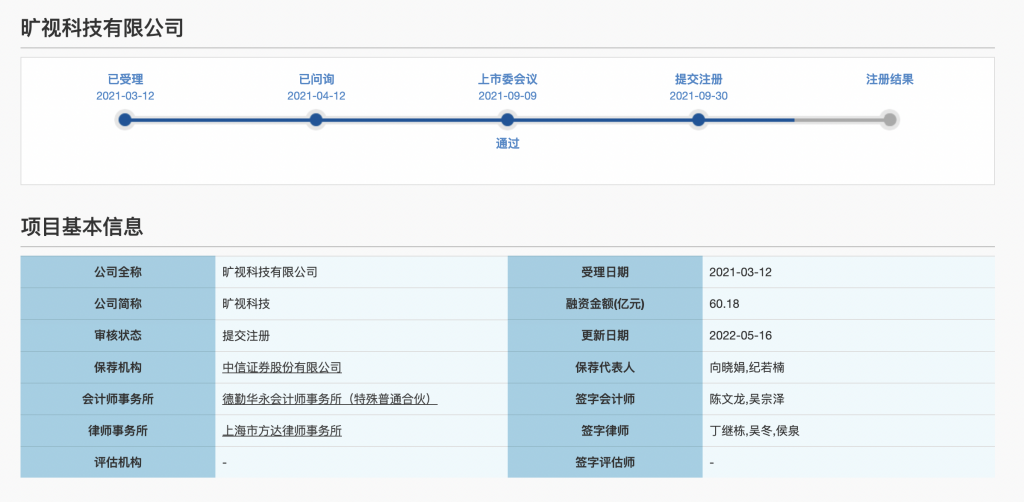
Task: Open the 德勤华永会计师事务所 link
Action: coord(330,399)
